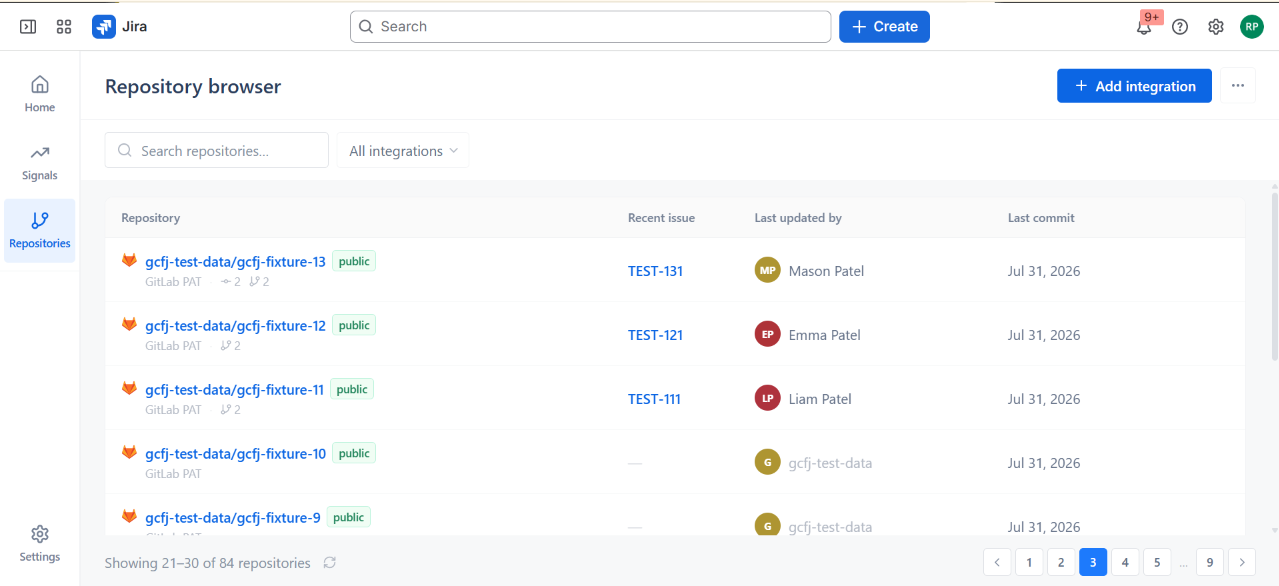
Task: Click the Jira logo
Action: [120, 27]
